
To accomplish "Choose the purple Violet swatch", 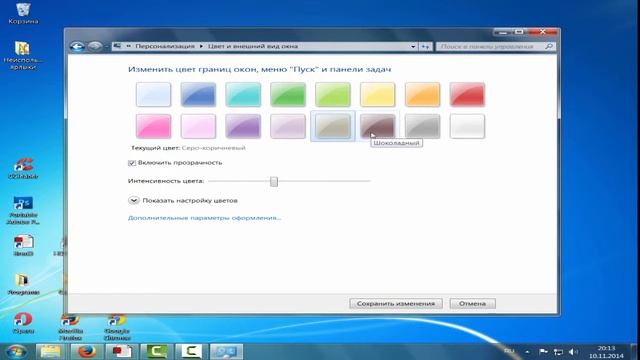I will point(243,126).
